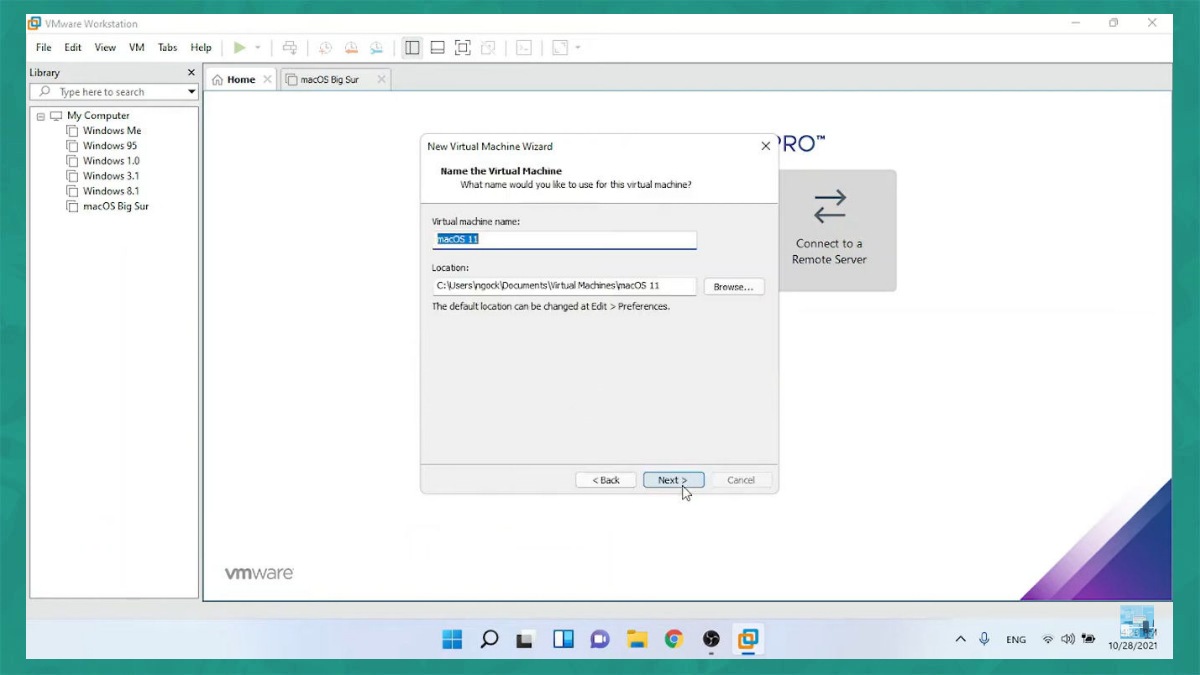Click Send Ctrl+Alt+Del toolbar icon

click(290, 47)
